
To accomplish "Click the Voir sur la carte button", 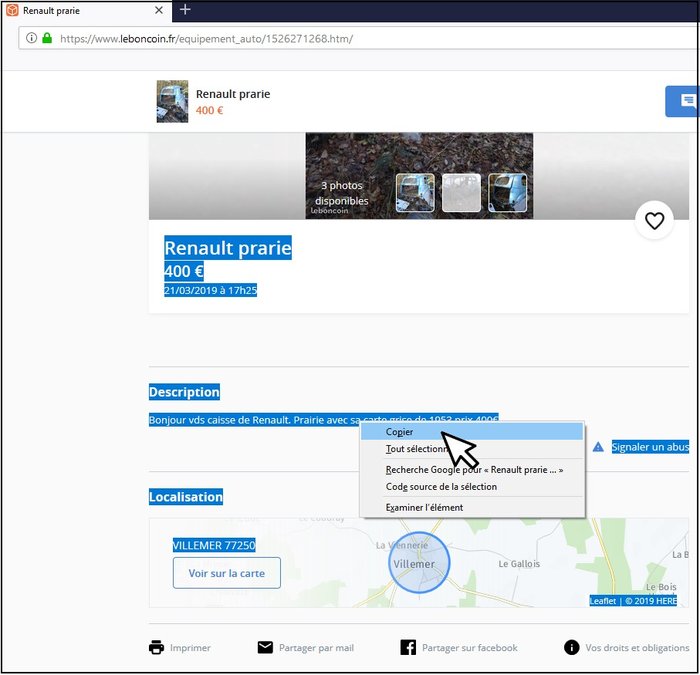I will [x=227, y=573].
